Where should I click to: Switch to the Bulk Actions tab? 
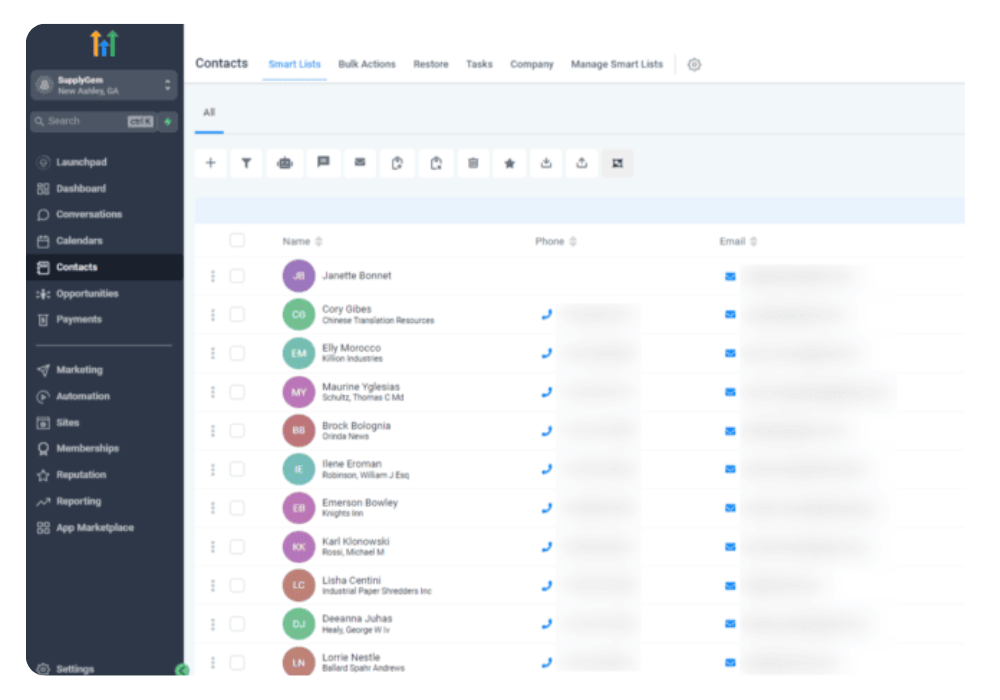click(367, 64)
